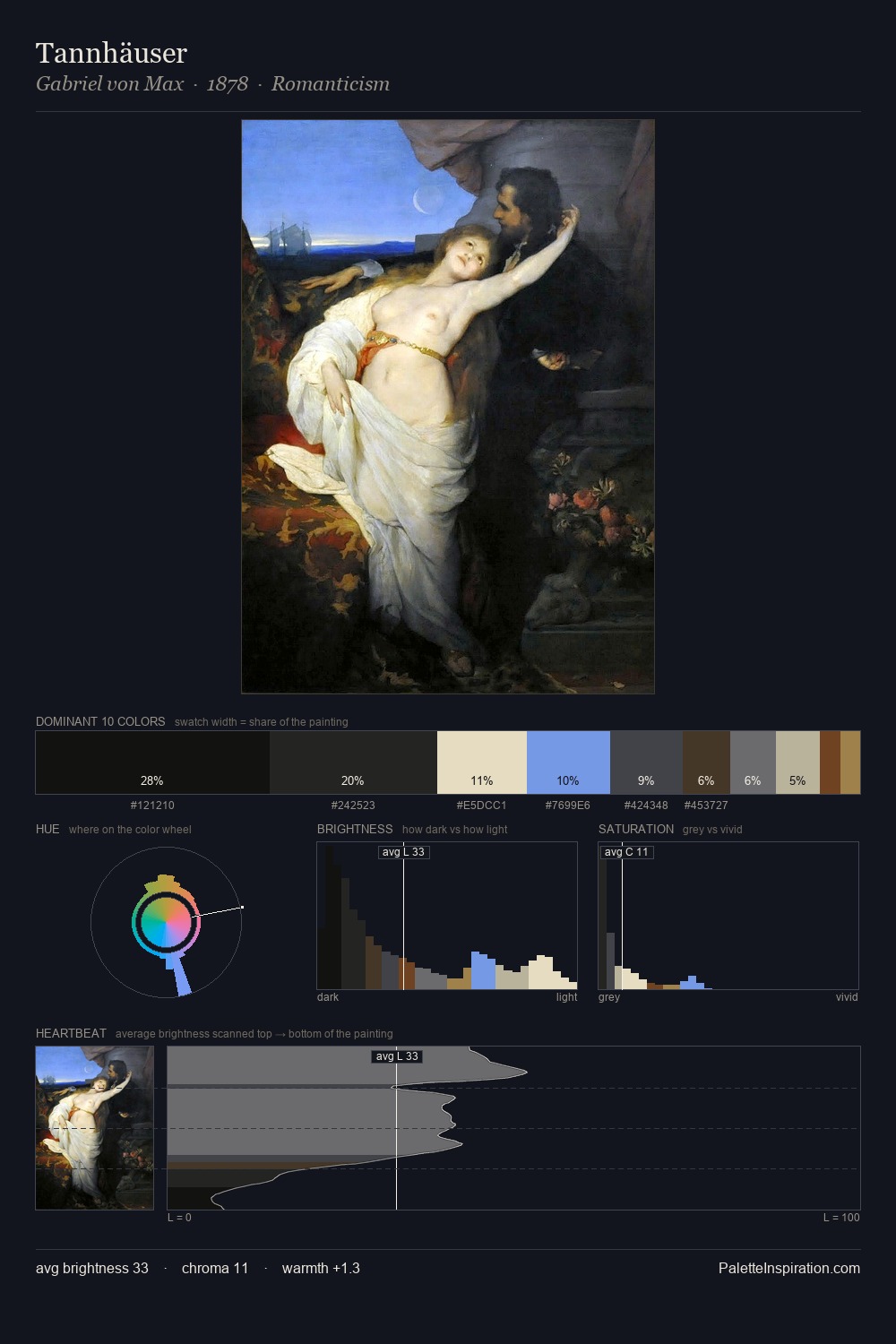Click the 'L = 0' axis label

(179, 1218)
